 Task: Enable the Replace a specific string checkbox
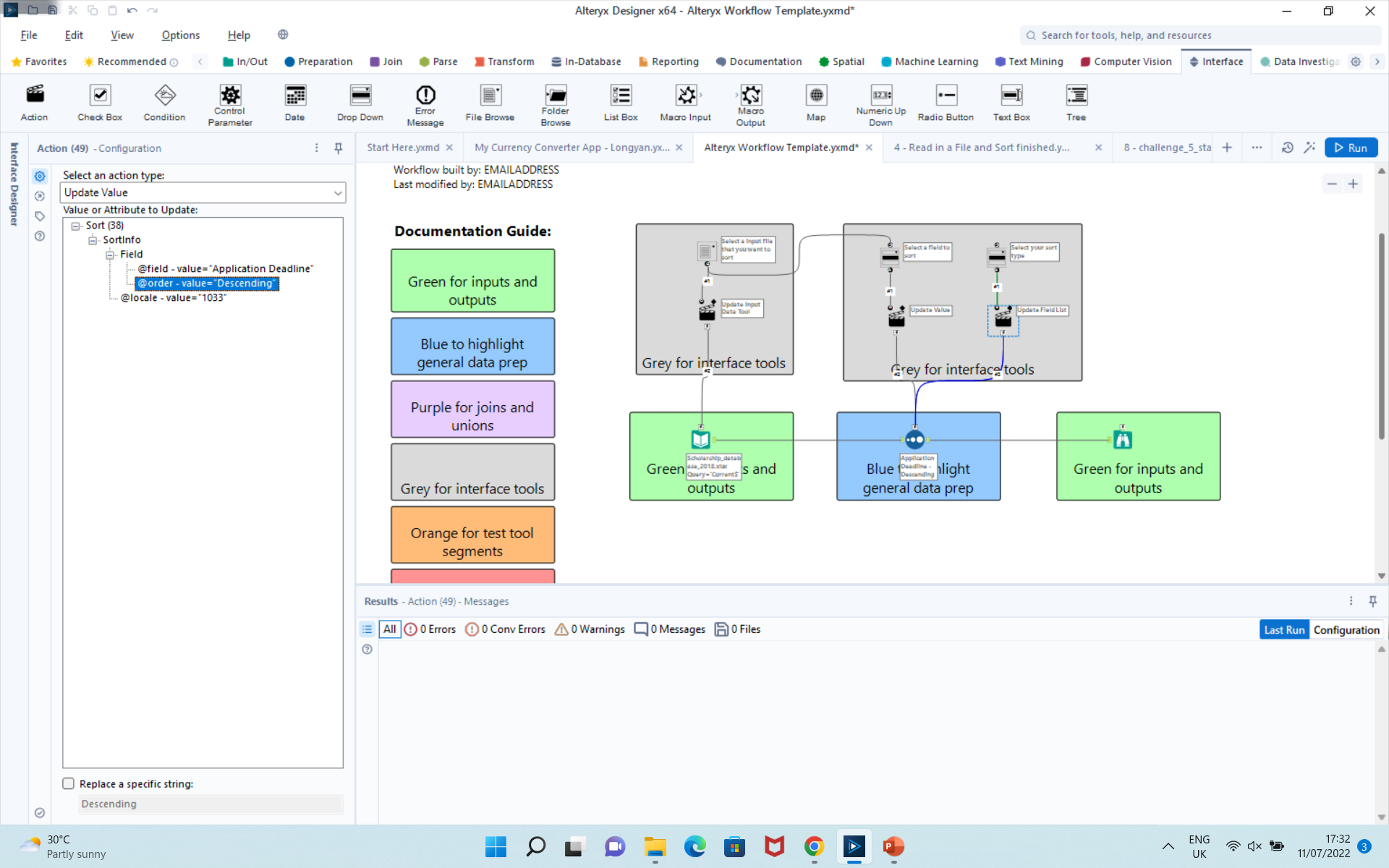[68, 783]
